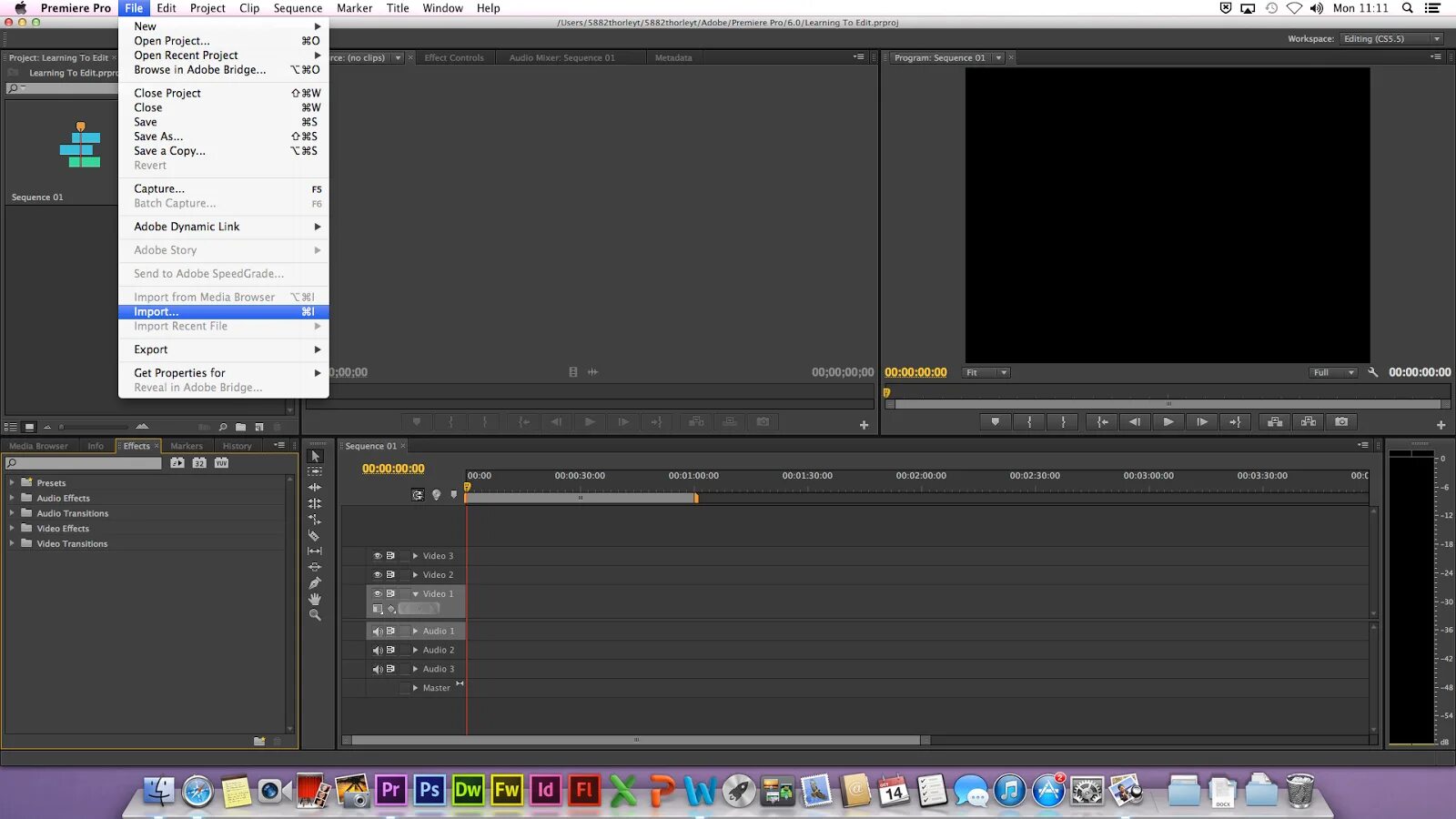
Task: Create a new bin in Project panel
Action: tap(240, 427)
